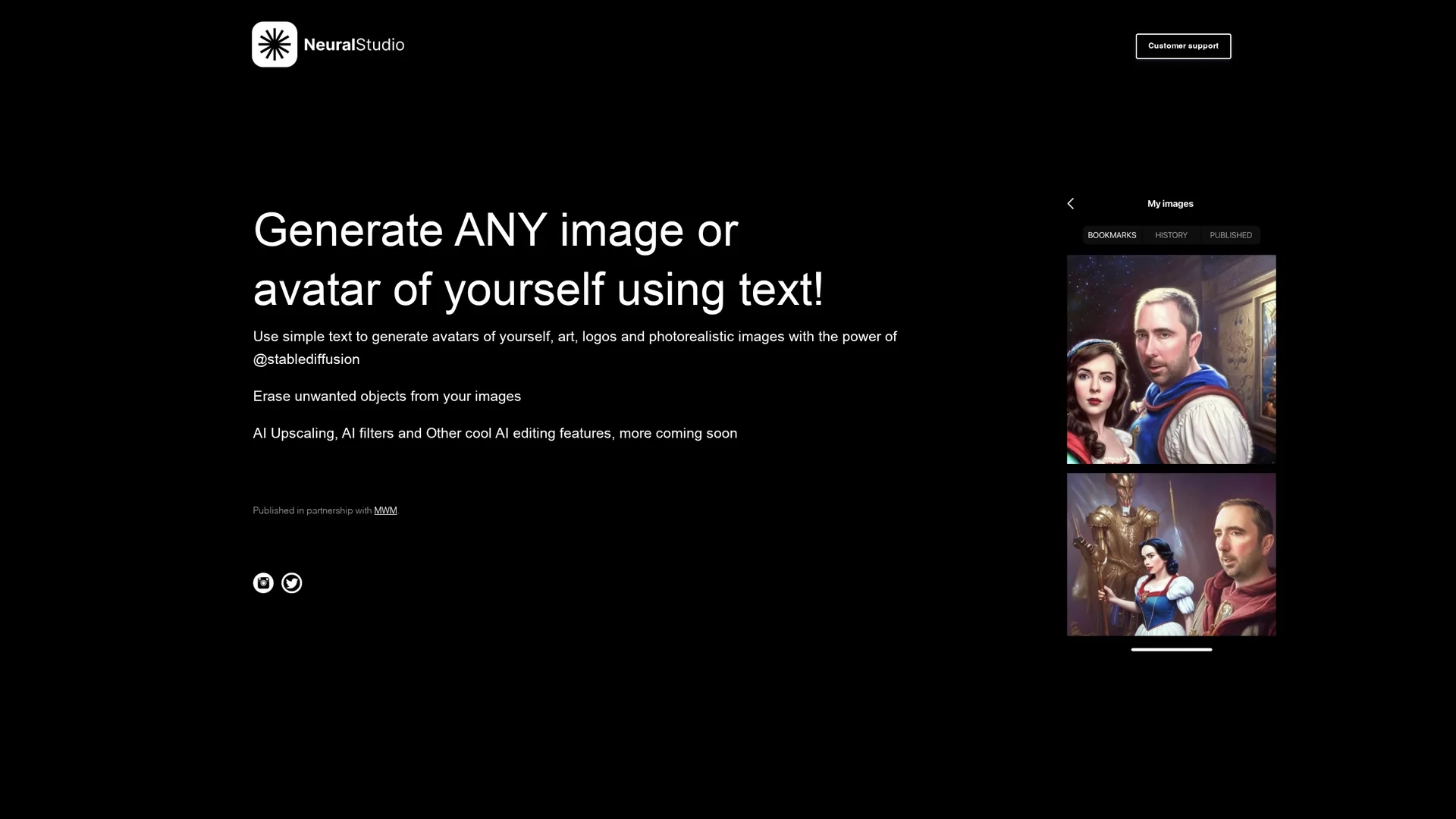Image resolution: width=1456 pixels, height=819 pixels.
Task: Click the NeuralStudio starburst logo icon
Action: point(275,45)
